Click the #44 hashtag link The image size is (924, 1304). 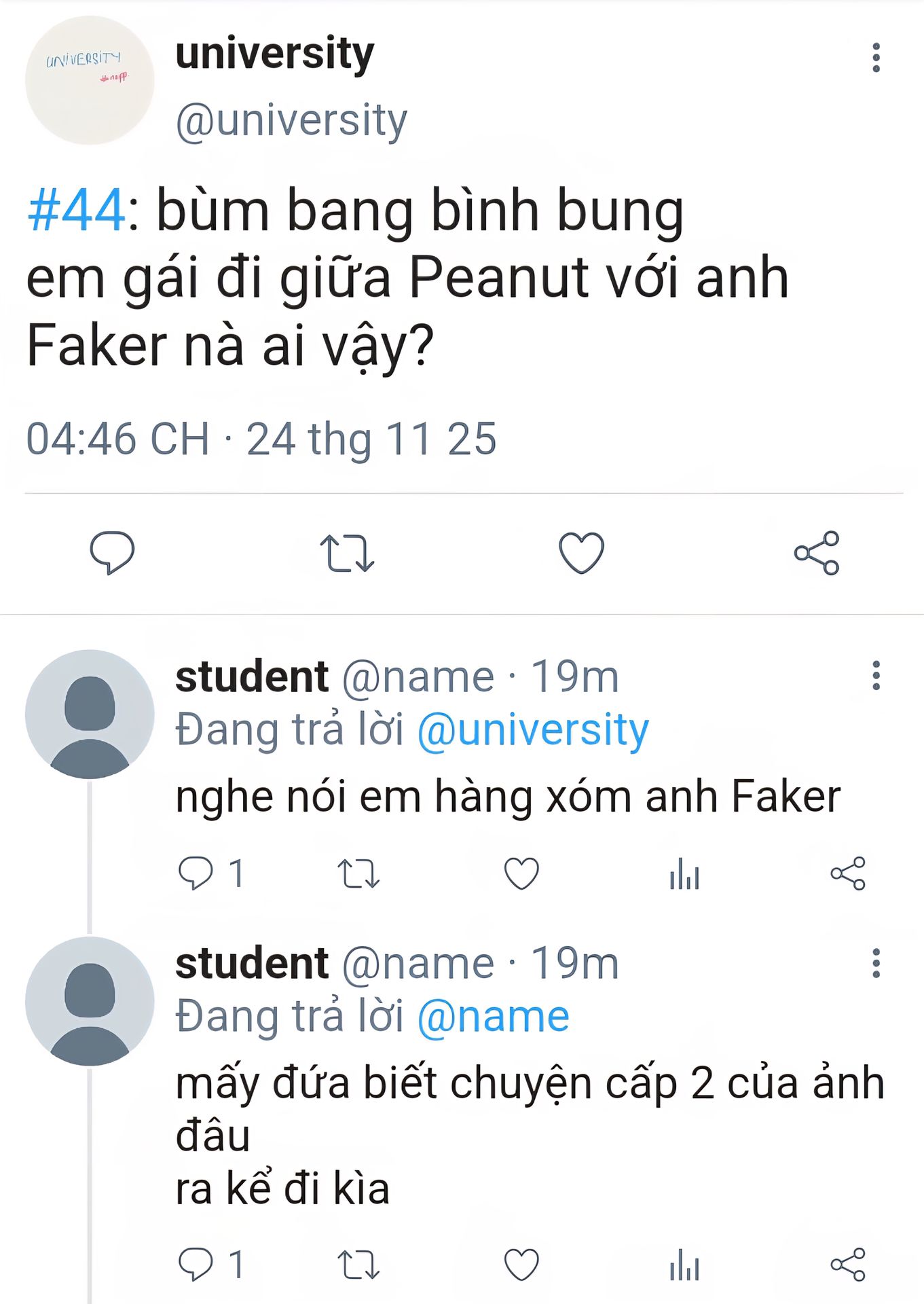pyautogui.click(x=76, y=211)
